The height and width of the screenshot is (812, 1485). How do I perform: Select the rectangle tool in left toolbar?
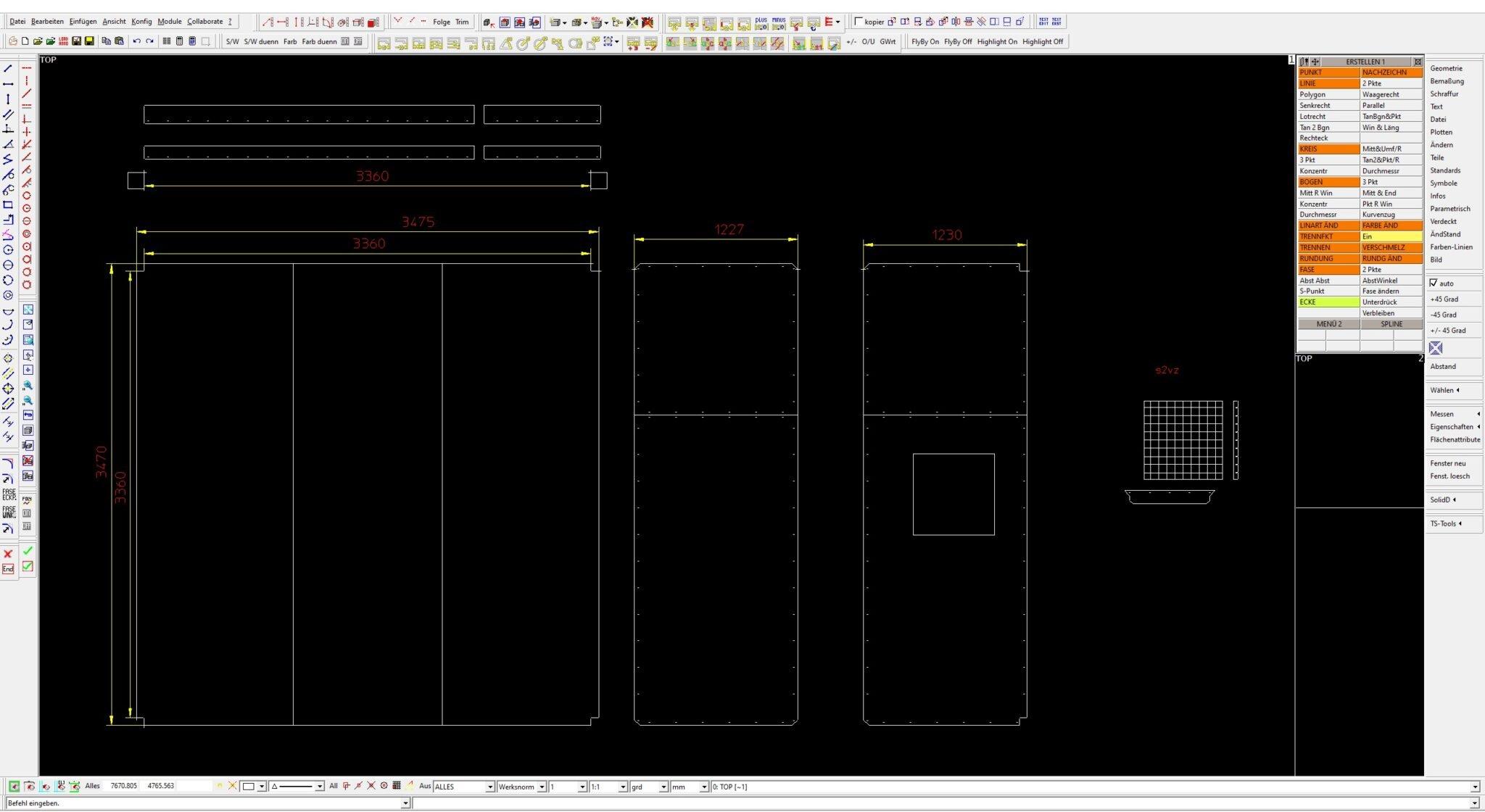click(x=8, y=205)
